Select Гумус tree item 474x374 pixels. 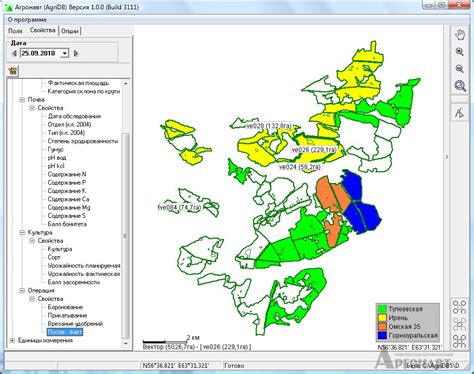coord(56,150)
